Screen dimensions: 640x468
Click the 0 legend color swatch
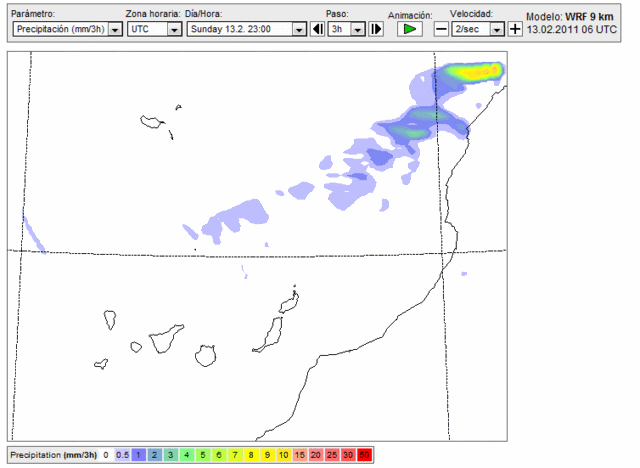[x=106, y=455]
